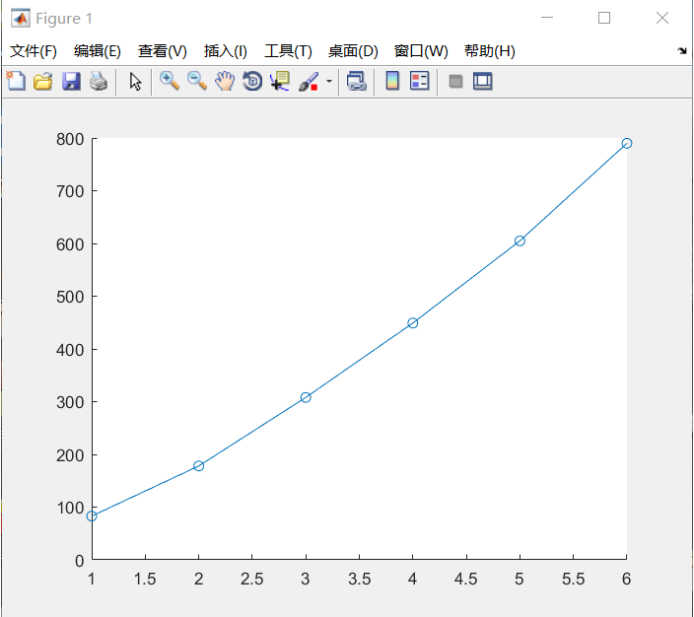
Task: Click the x-axis tick label 5.5
Action: pos(573,579)
